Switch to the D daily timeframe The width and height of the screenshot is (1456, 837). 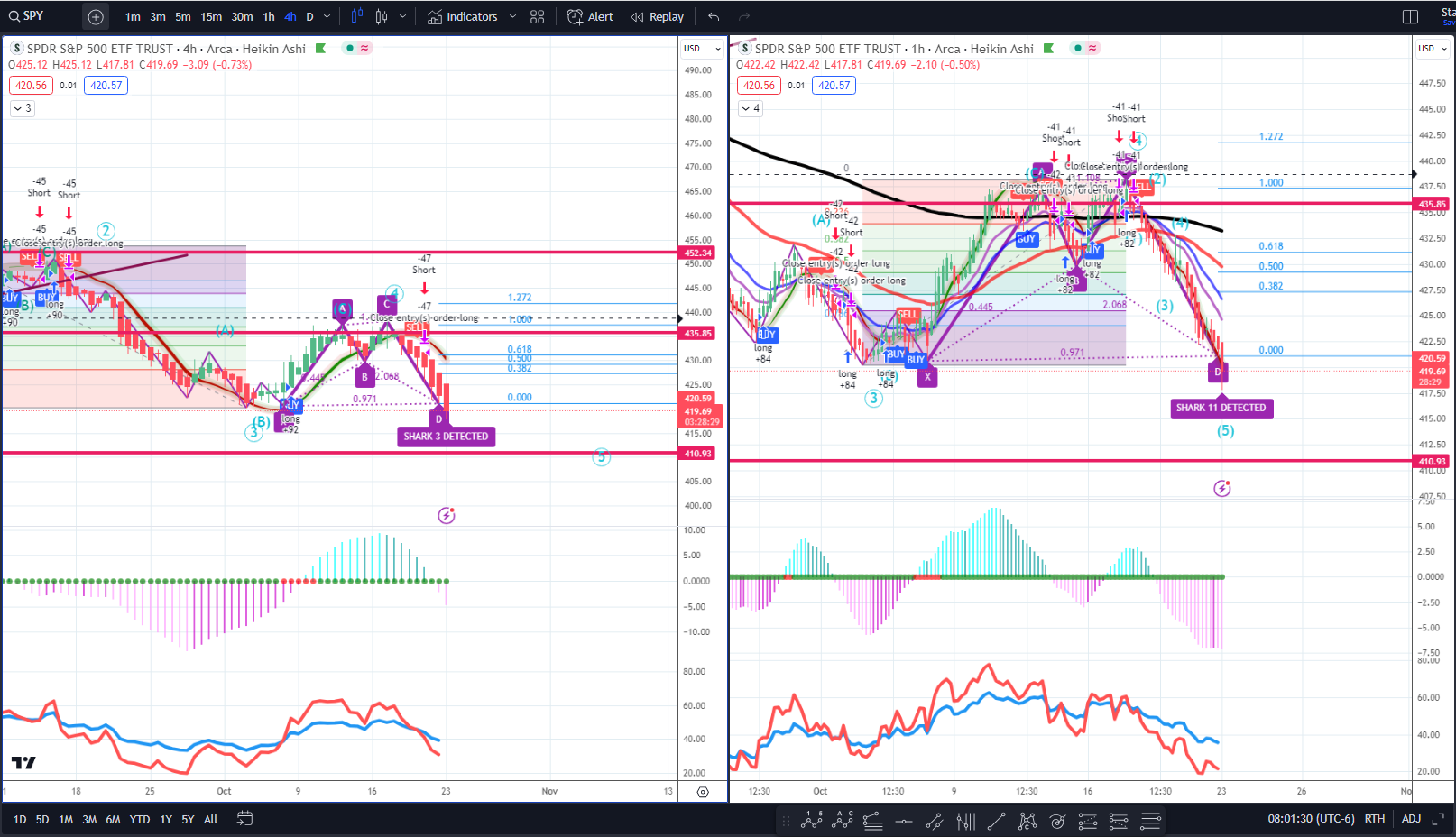[309, 16]
